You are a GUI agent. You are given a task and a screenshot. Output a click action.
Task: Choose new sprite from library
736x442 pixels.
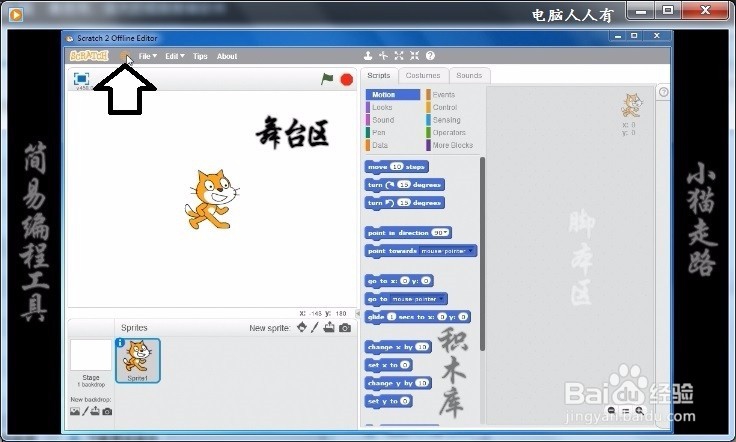coord(301,328)
